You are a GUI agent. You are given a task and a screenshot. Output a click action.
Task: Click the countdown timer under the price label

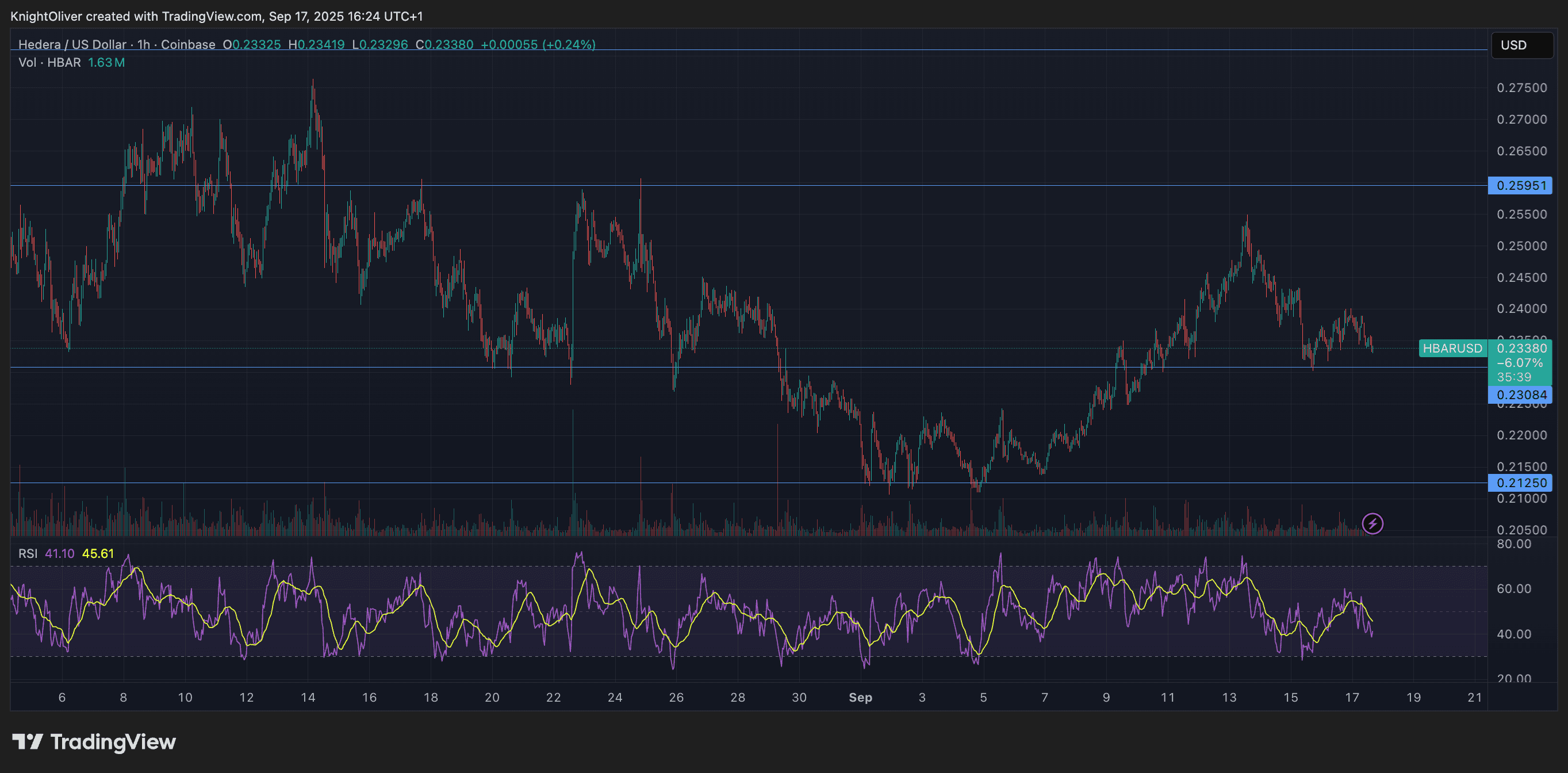pyautogui.click(x=1515, y=378)
